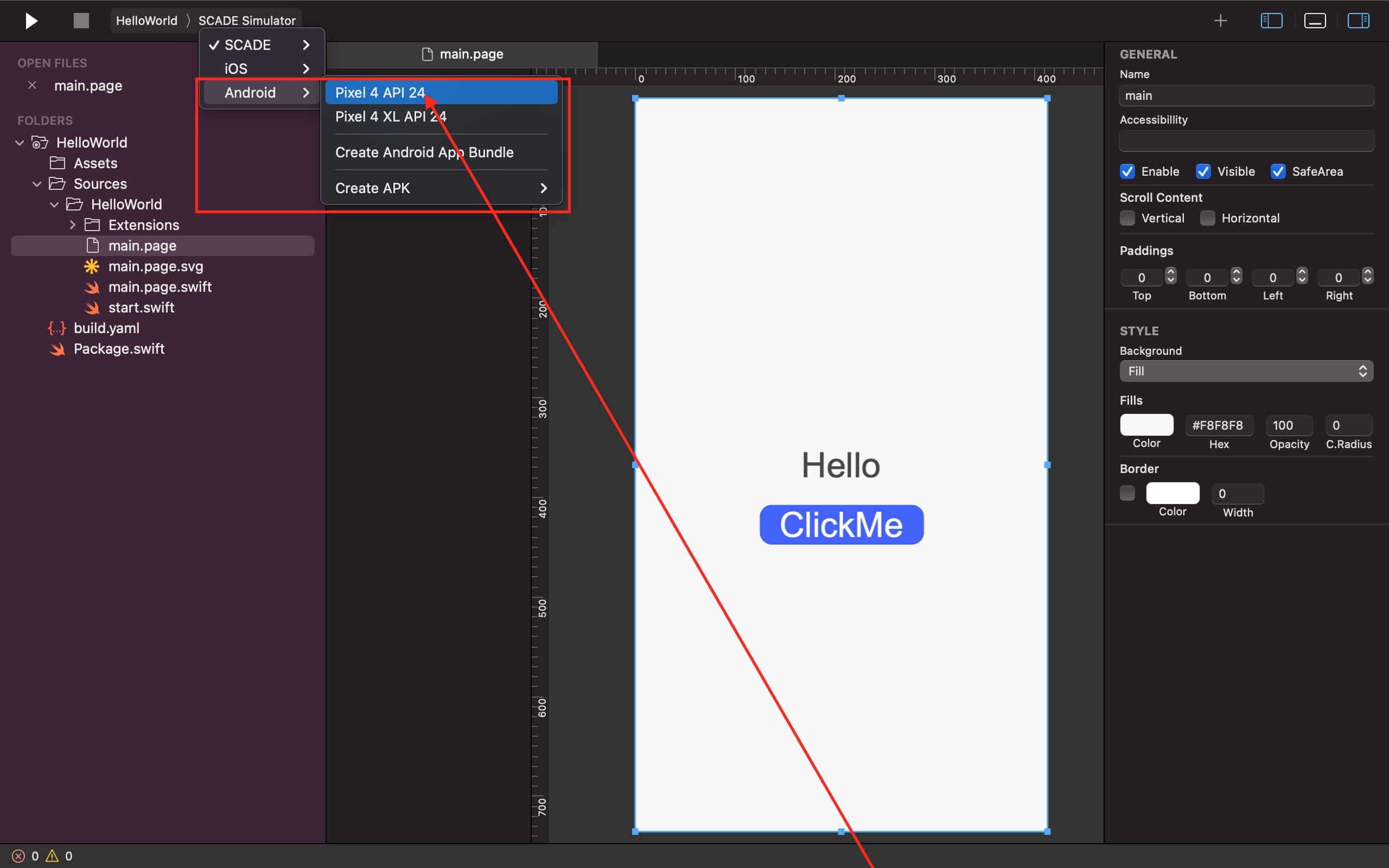Click the Bottom padding stepper arrows
The height and width of the screenshot is (868, 1389).
[x=1237, y=277]
